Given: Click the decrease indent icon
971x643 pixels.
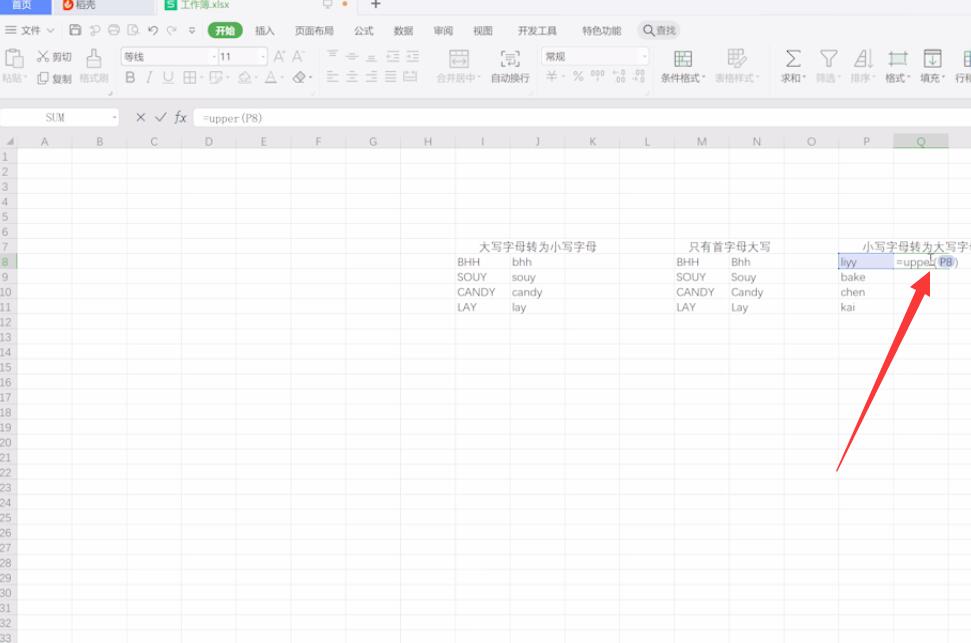Looking at the screenshot, I should tap(393, 56).
